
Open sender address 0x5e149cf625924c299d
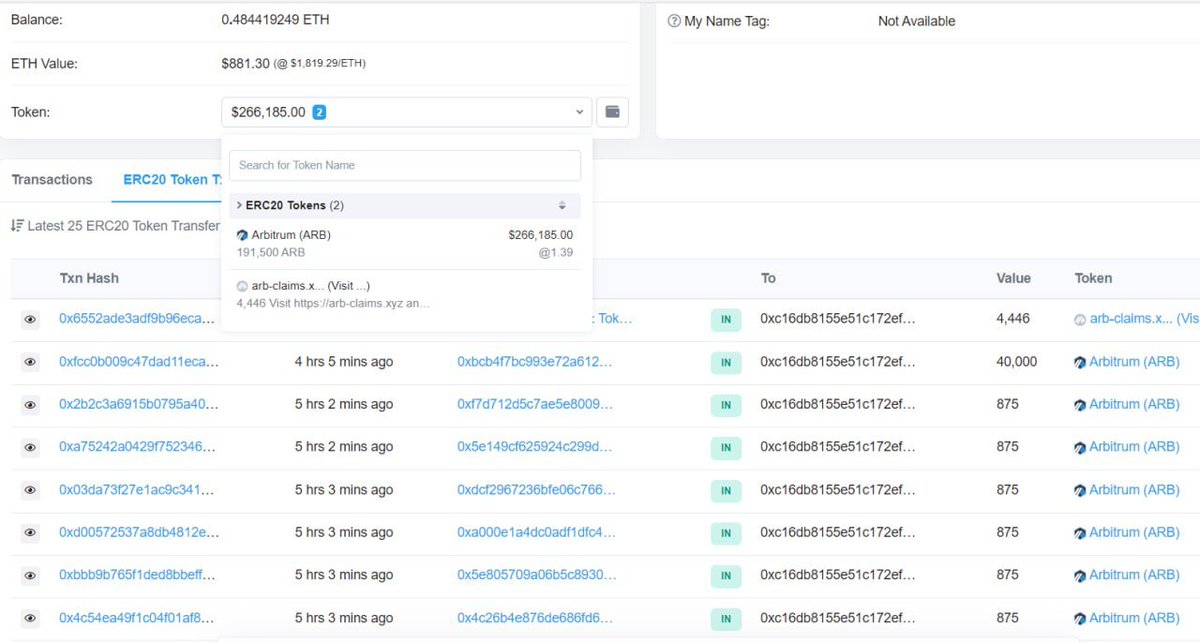point(534,446)
